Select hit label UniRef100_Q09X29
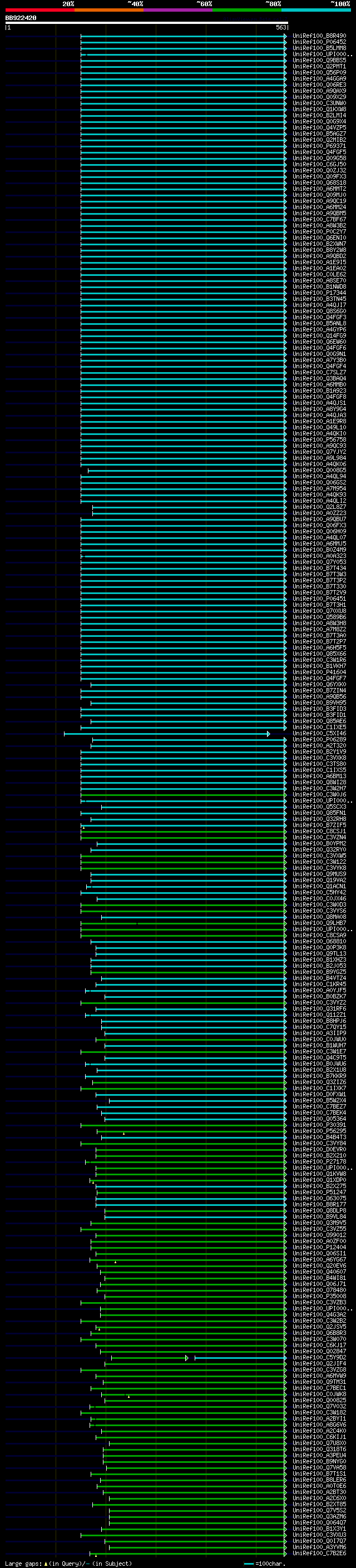 (x=319, y=97)
